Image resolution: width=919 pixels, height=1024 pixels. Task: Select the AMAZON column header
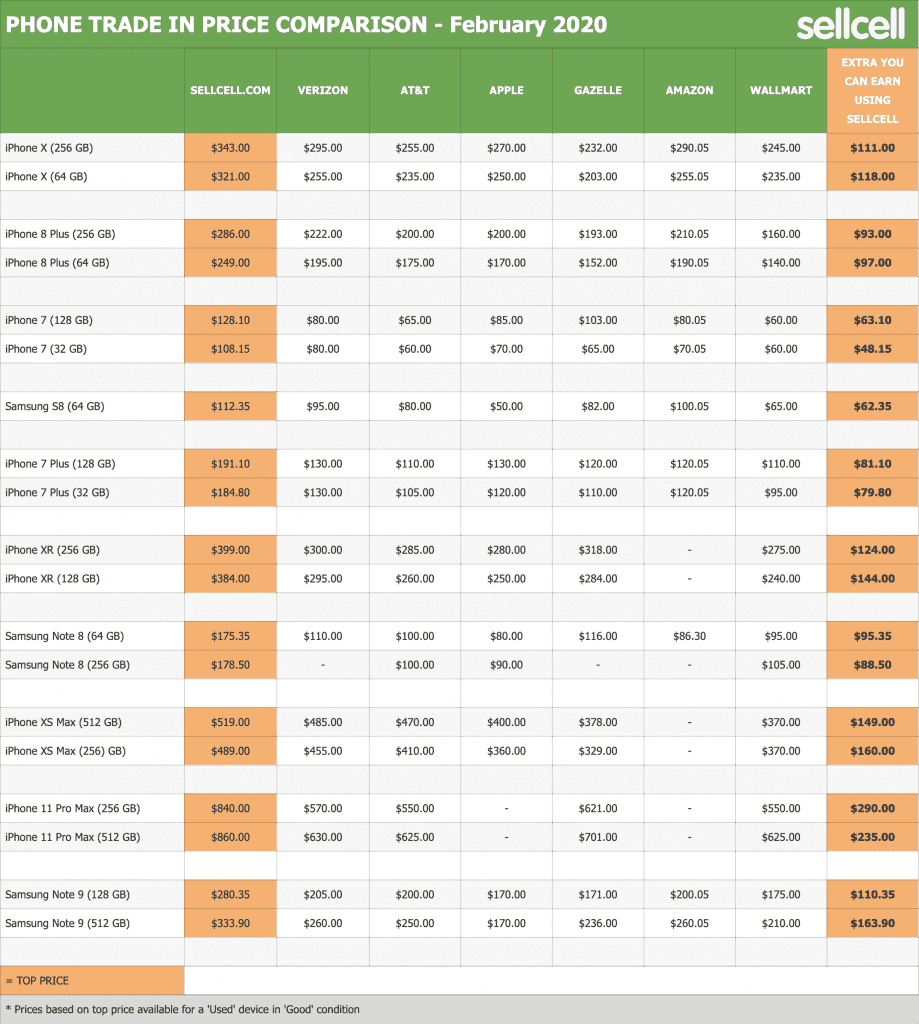pyautogui.click(x=689, y=90)
